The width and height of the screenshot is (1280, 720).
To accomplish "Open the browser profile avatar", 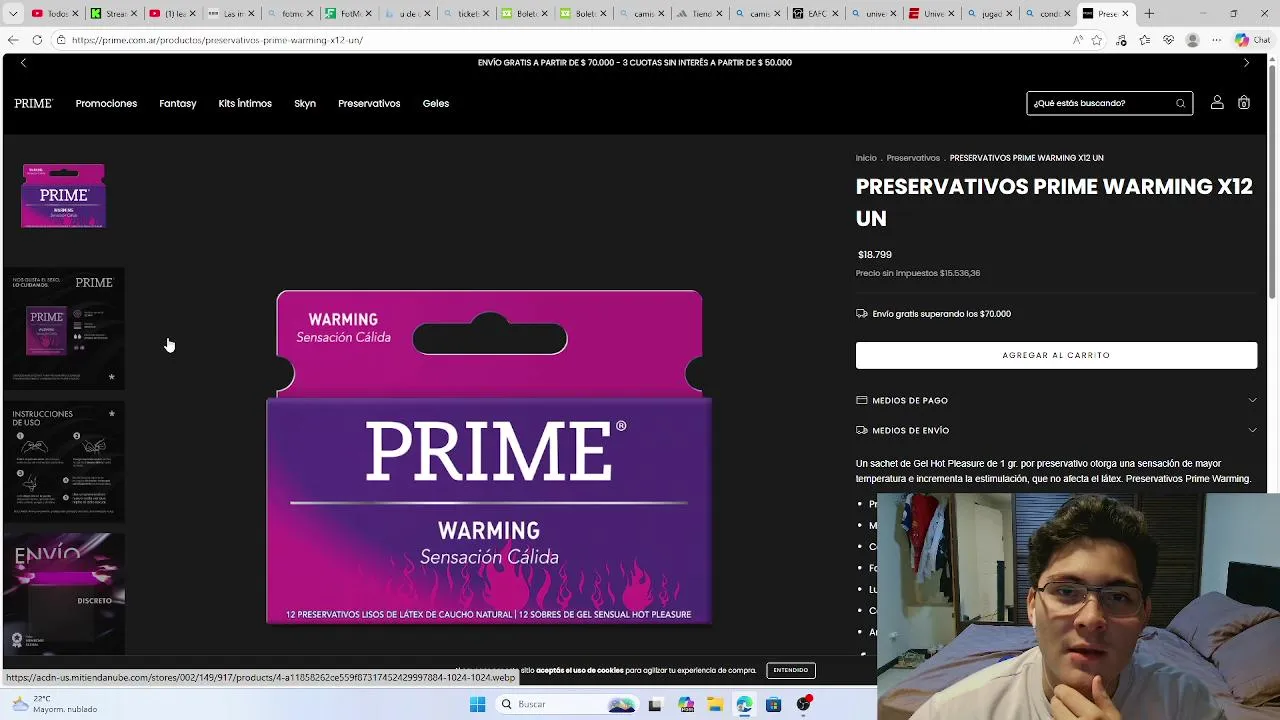I will coord(1192,40).
